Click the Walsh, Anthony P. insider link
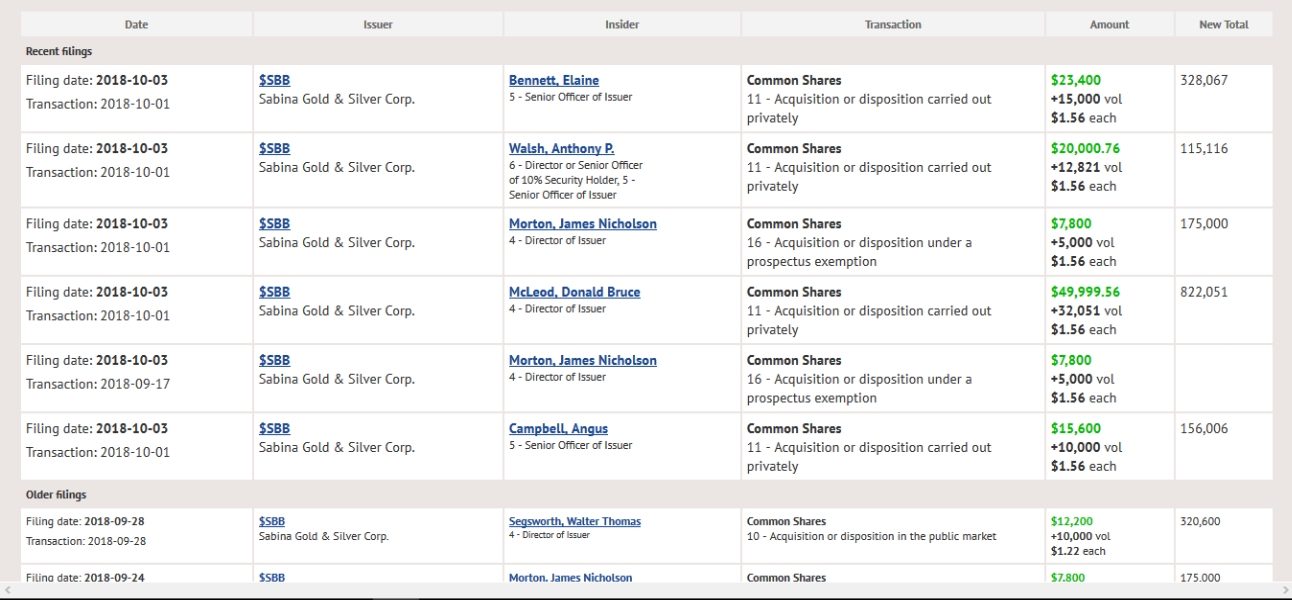Screen dimensions: 1292x600 [x=561, y=148]
